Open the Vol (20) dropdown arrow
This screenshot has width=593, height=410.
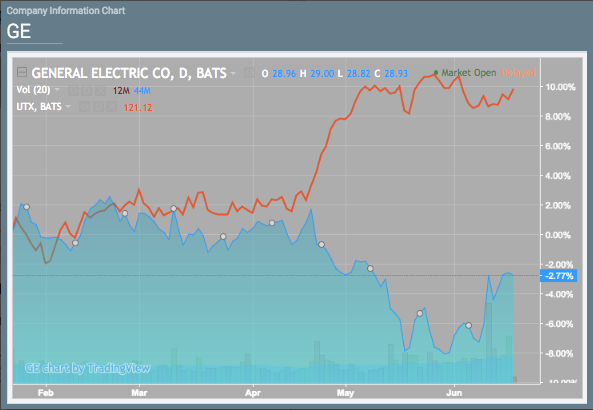(x=57, y=90)
